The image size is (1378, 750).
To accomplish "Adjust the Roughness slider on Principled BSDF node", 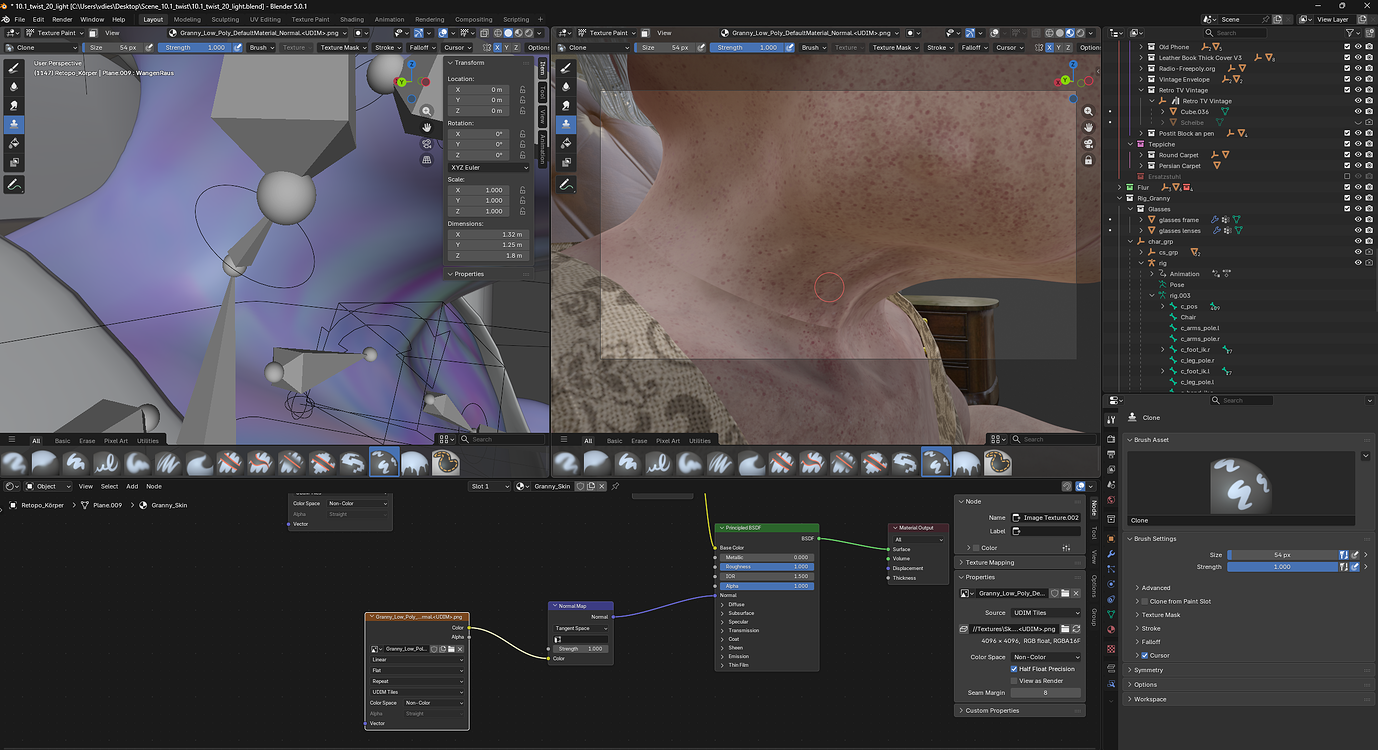I will tap(766, 567).
